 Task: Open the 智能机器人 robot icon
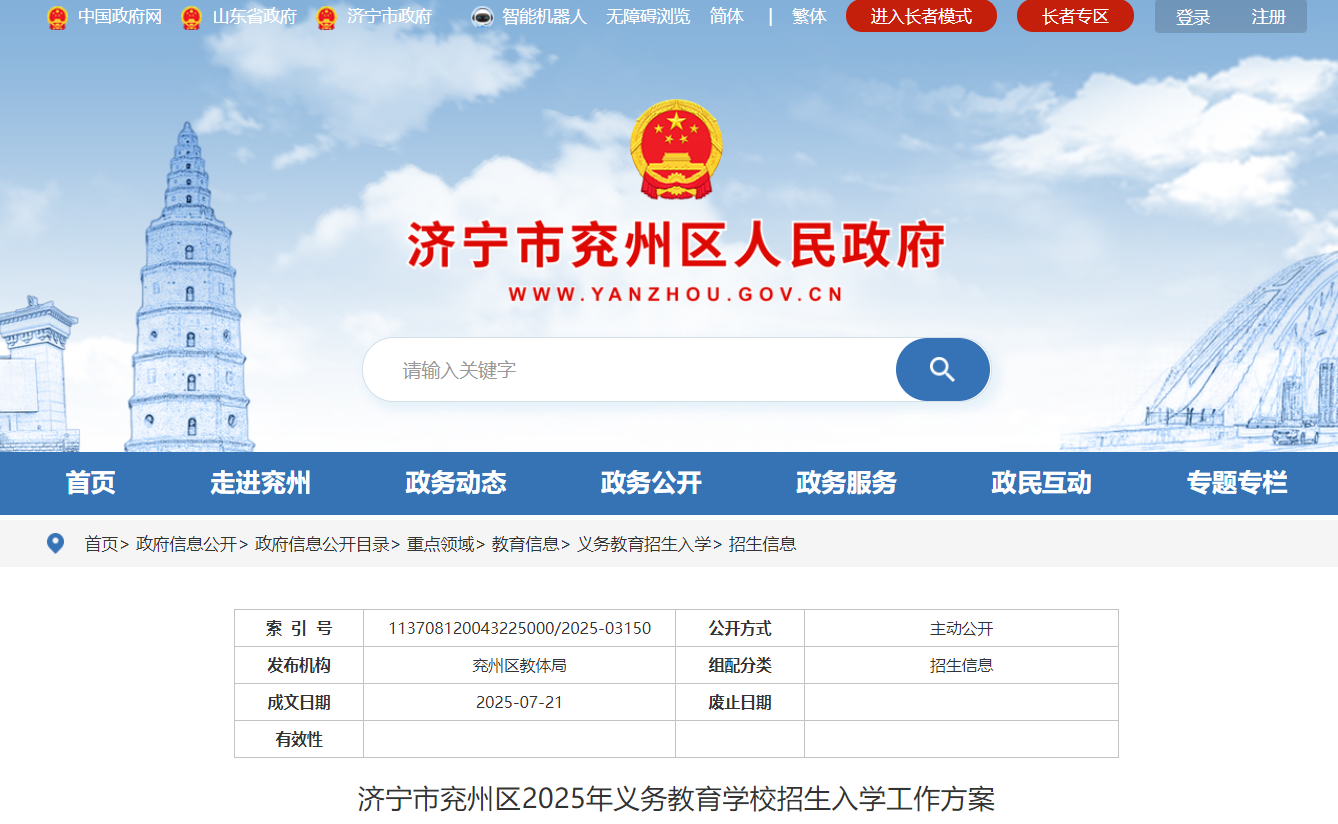click(482, 17)
